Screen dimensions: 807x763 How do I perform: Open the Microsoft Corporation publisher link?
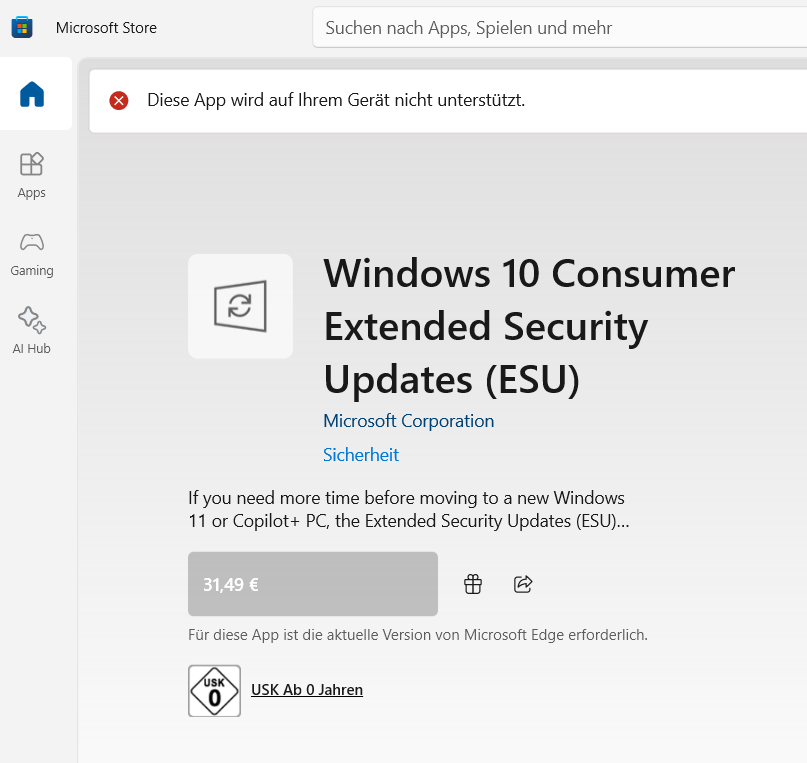tap(409, 421)
